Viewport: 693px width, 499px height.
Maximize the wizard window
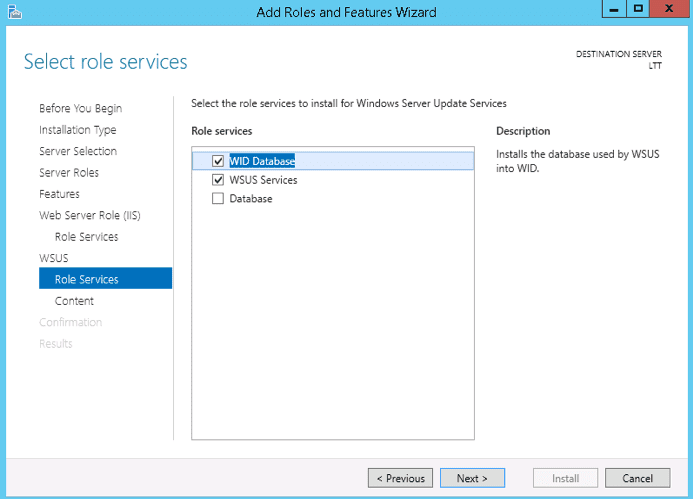638,10
